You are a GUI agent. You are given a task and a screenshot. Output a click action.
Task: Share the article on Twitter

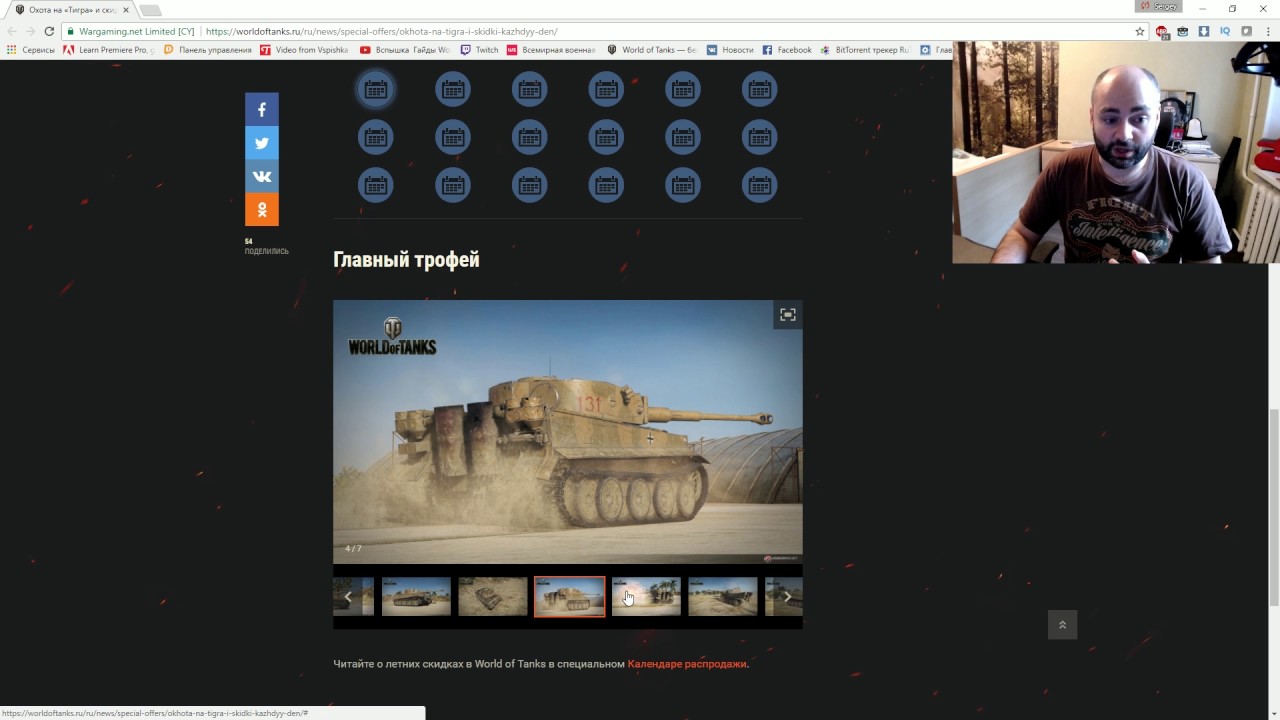[x=262, y=143]
